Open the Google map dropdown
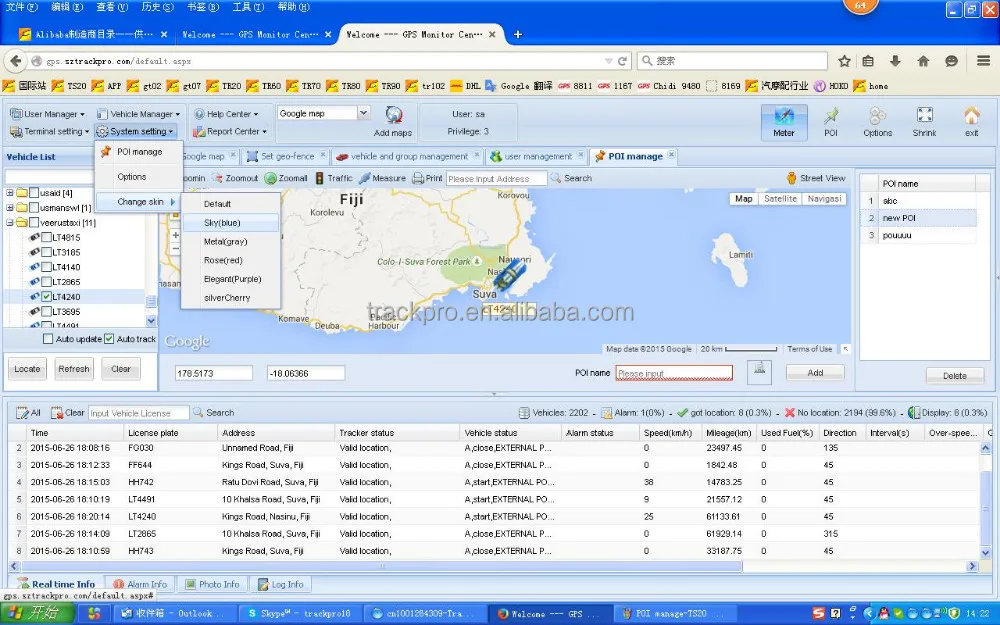 [363, 113]
